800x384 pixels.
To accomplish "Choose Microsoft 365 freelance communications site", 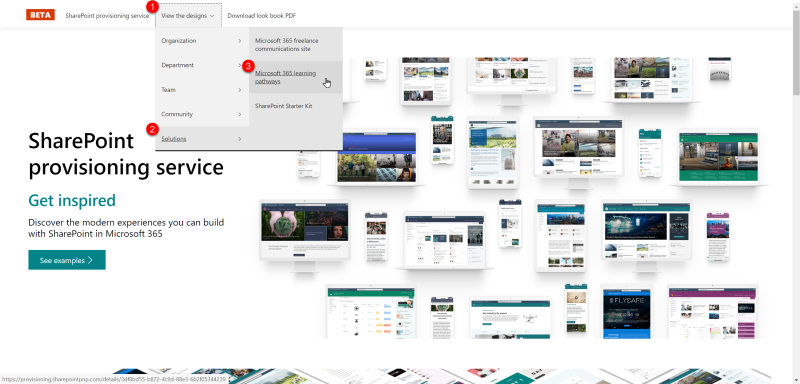I will (x=295, y=45).
